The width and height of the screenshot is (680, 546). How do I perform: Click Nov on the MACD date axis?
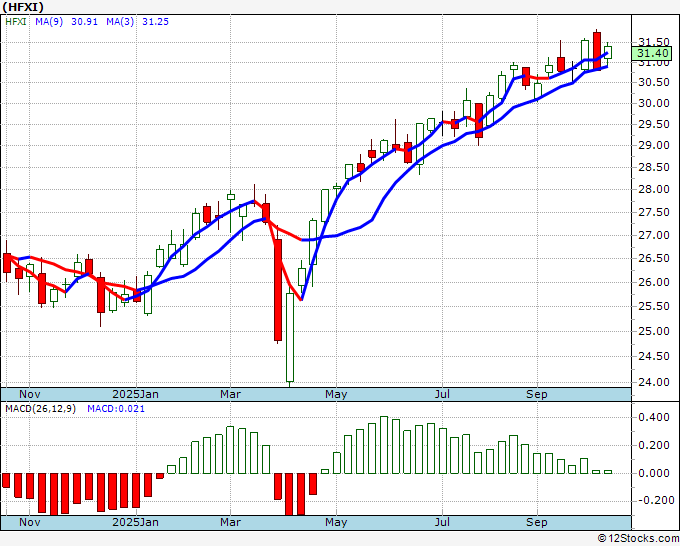30,522
